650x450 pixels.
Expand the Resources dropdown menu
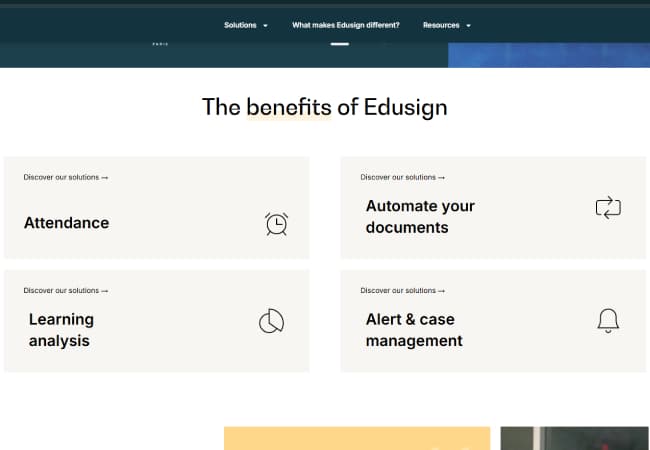tap(446, 25)
